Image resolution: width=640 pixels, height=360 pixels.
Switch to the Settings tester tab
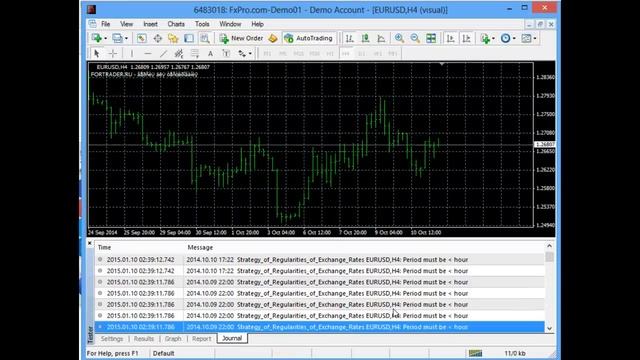(112, 339)
